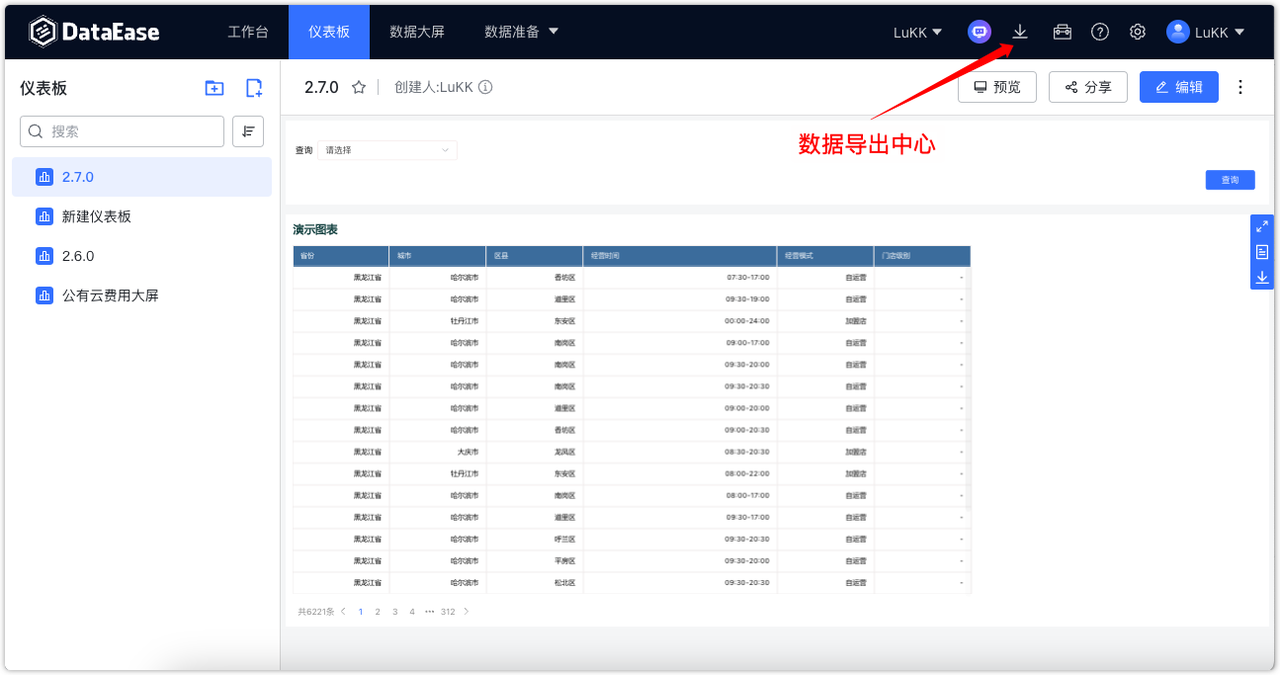This screenshot has height=675, width=1280.
Task: Open the toolbox icon in top bar
Action: 1061,31
